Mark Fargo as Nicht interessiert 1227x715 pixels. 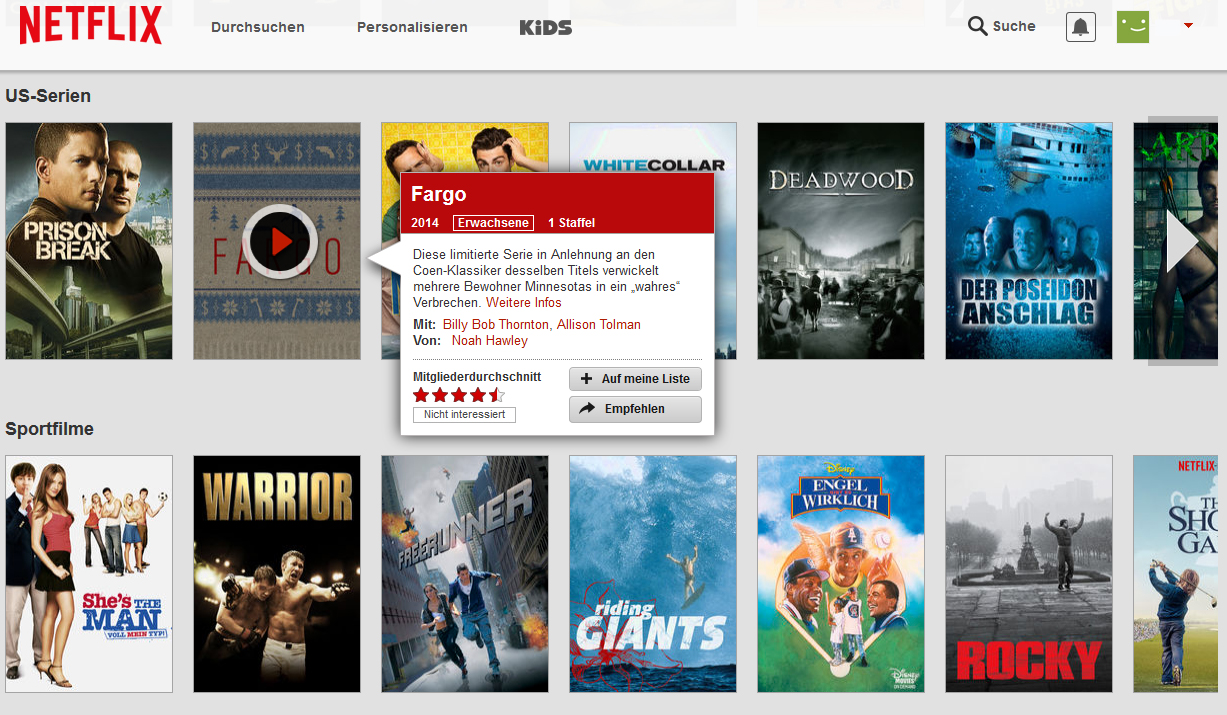click(464, 414)
